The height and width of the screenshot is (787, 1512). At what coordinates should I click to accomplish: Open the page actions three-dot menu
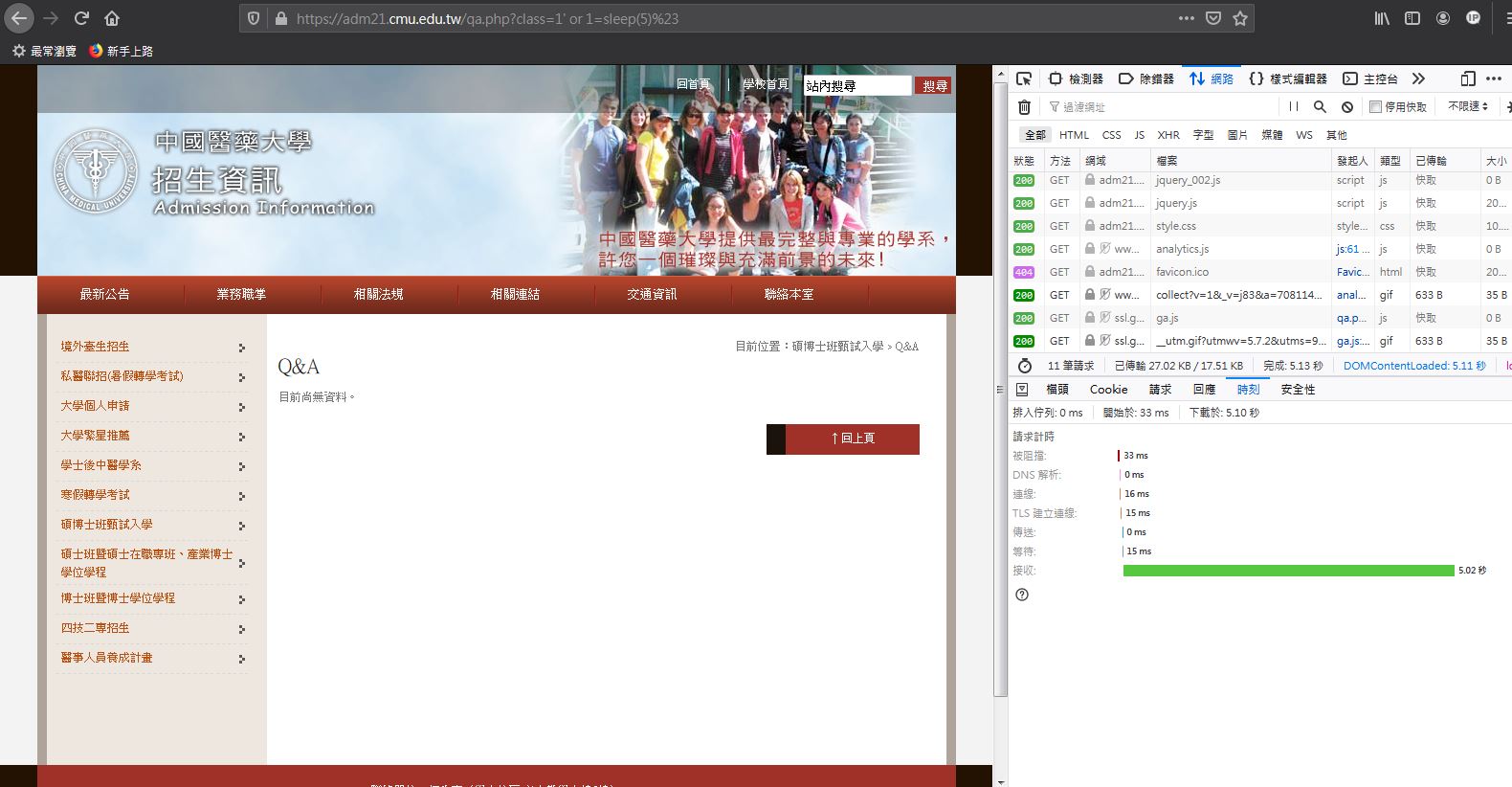[1187, 18]
